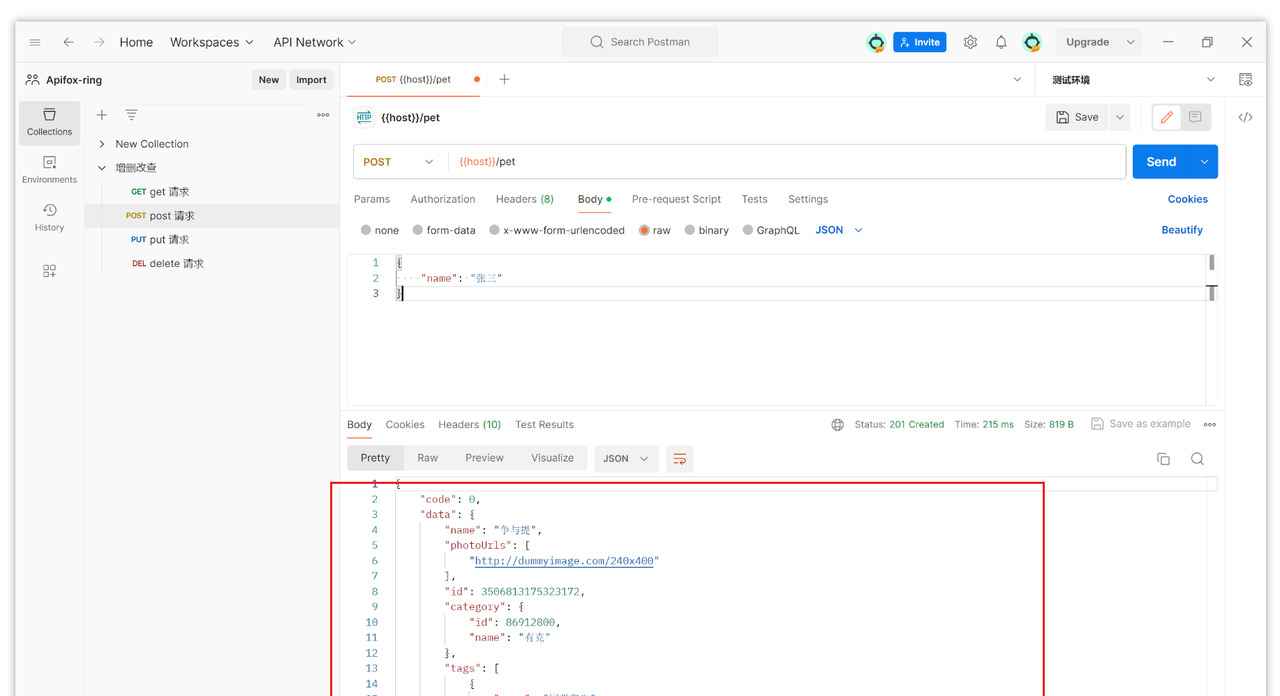Expand the New Collection folder
1280x696 pixels.
[102, 144]
